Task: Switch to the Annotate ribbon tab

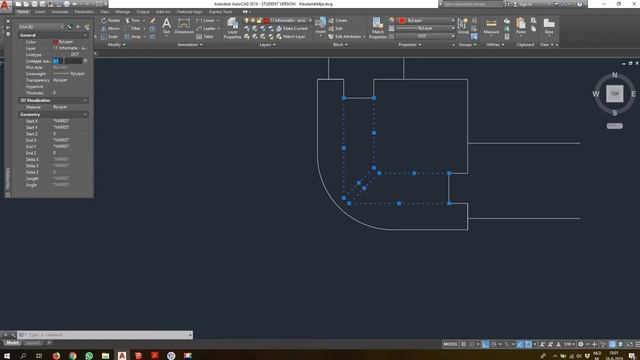Action: [60, 12]
